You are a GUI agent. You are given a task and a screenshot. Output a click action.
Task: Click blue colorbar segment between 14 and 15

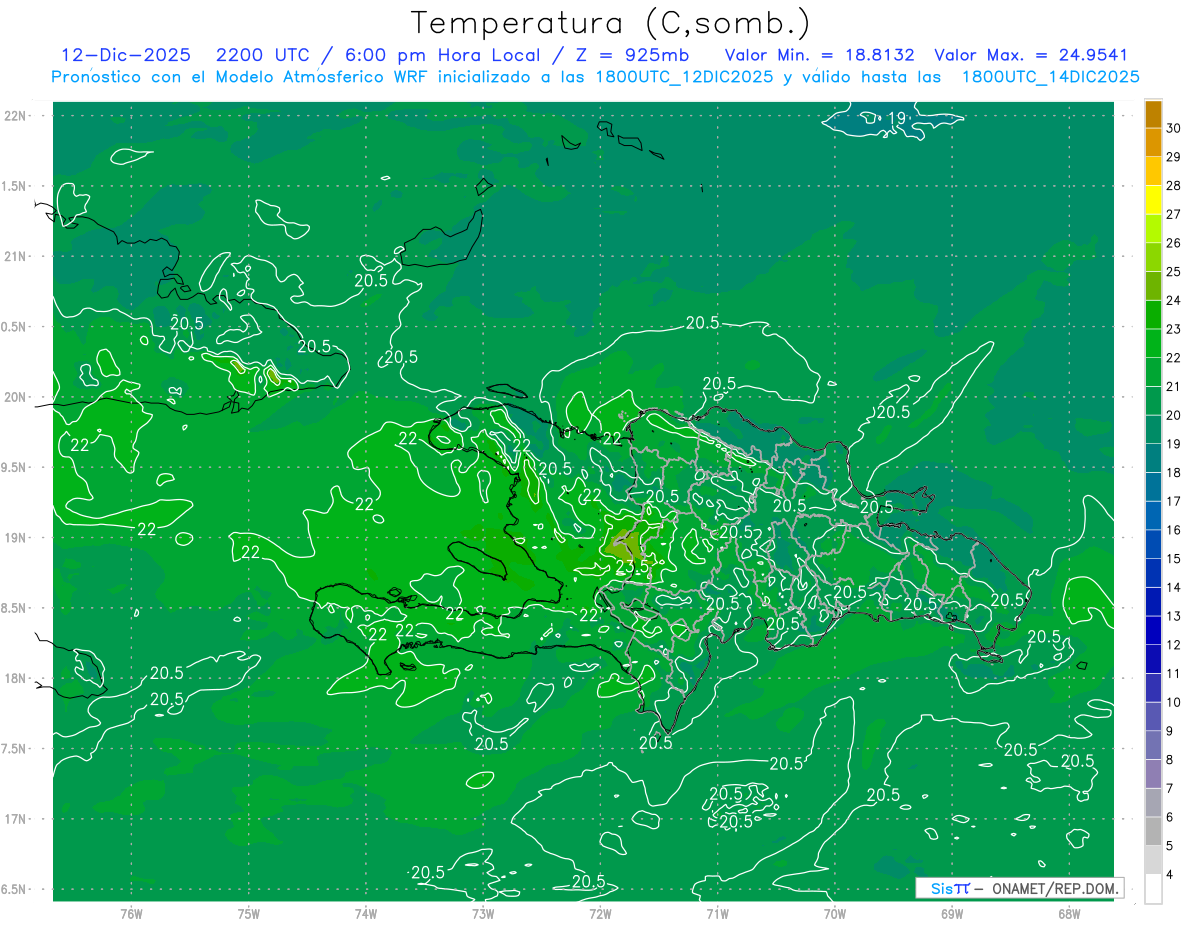tap(1153, 573)
